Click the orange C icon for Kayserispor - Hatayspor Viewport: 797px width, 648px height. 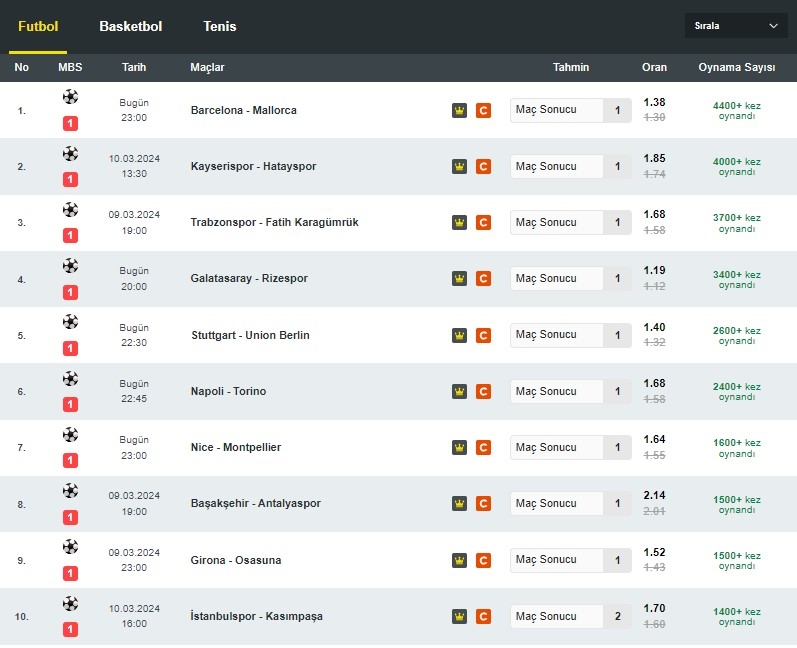[483, 166]
